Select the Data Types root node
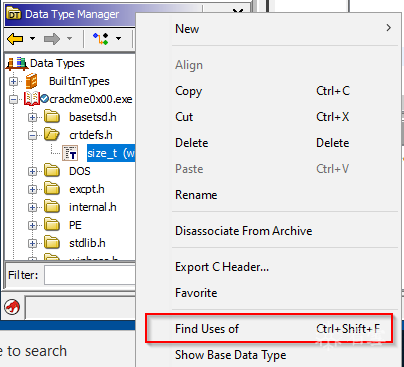Image resolution: width=404 pixels, height=367 pixels. pyautogui.click(x=57, y=63)
